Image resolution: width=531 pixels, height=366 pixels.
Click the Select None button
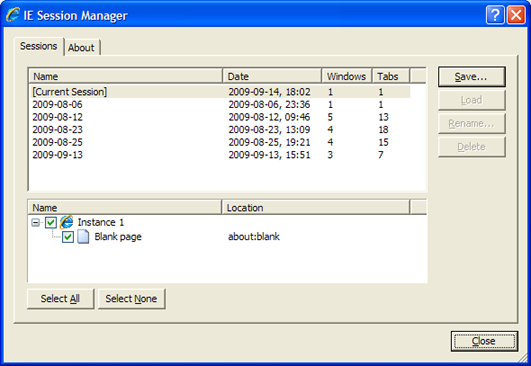(x=131, y=299)
